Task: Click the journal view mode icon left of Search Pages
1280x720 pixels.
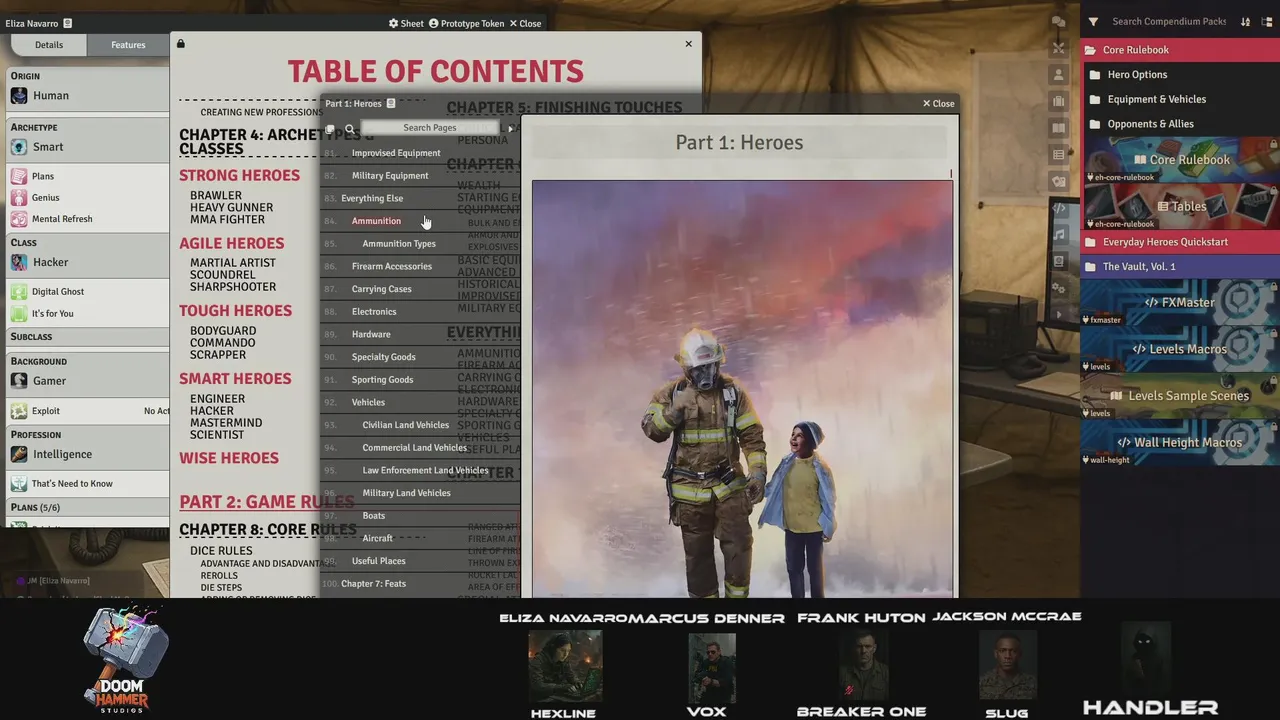Action: [x=330, y=128]
